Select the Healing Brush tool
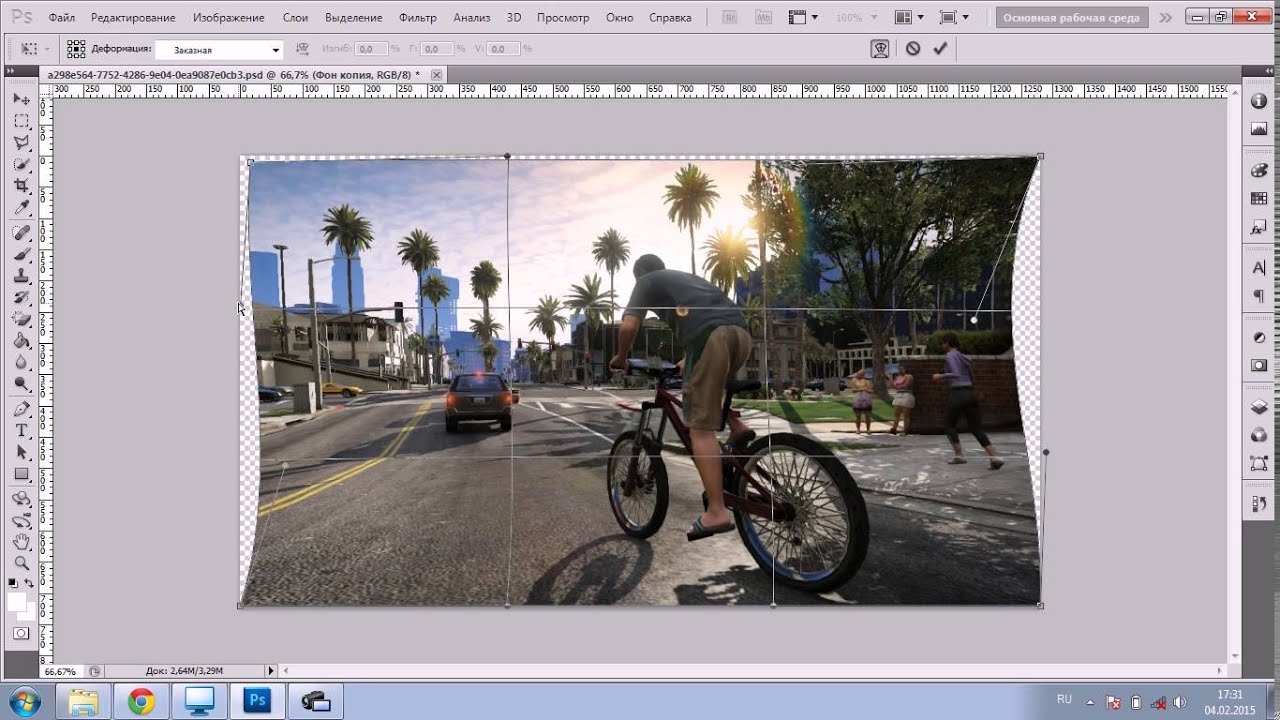This screenshot has width=1280, height=720. click(21, 233)
